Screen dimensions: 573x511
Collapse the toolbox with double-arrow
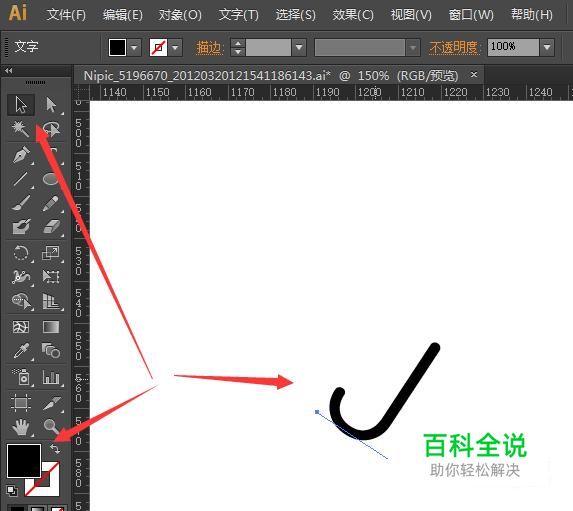tap(9, 71)
